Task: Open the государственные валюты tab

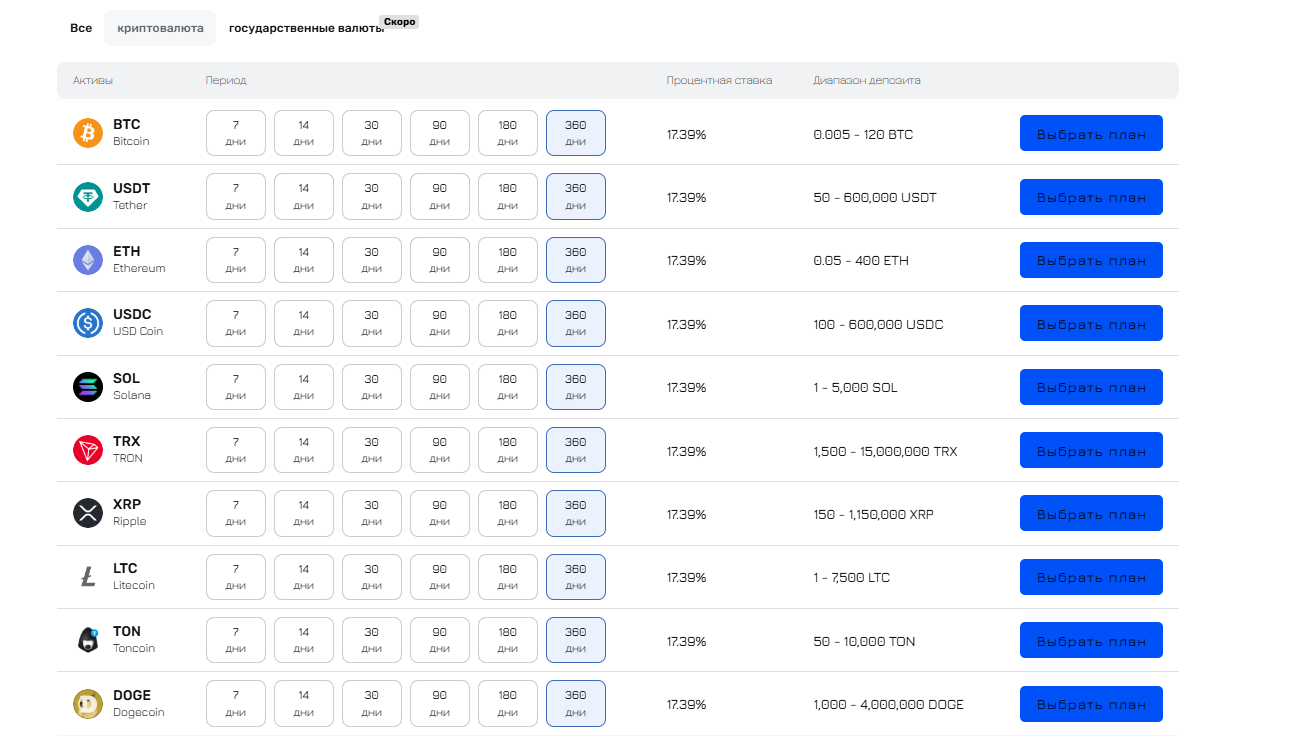Action: pyautogui.click(x=306, y=28)
